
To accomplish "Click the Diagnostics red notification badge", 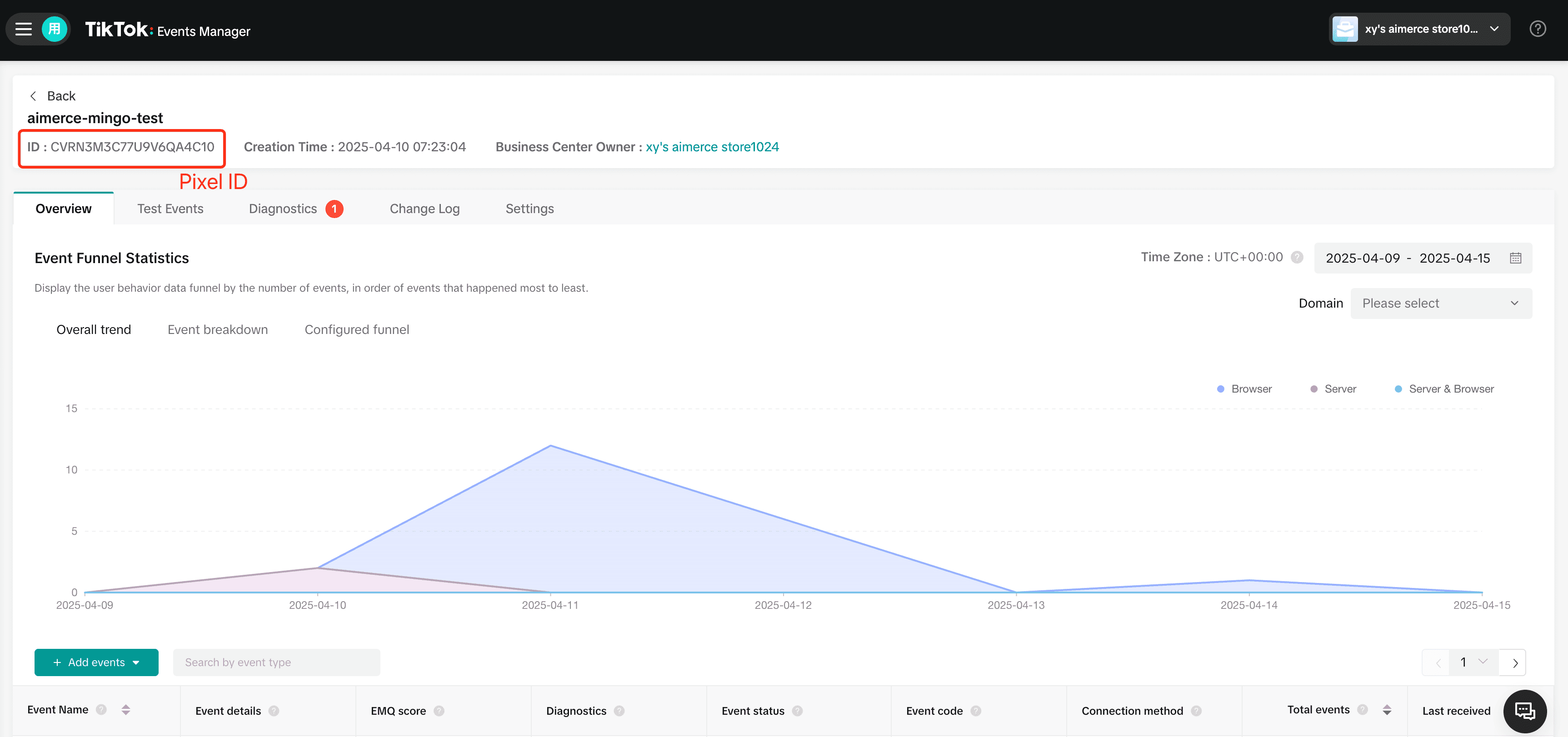I will point(334,209).
